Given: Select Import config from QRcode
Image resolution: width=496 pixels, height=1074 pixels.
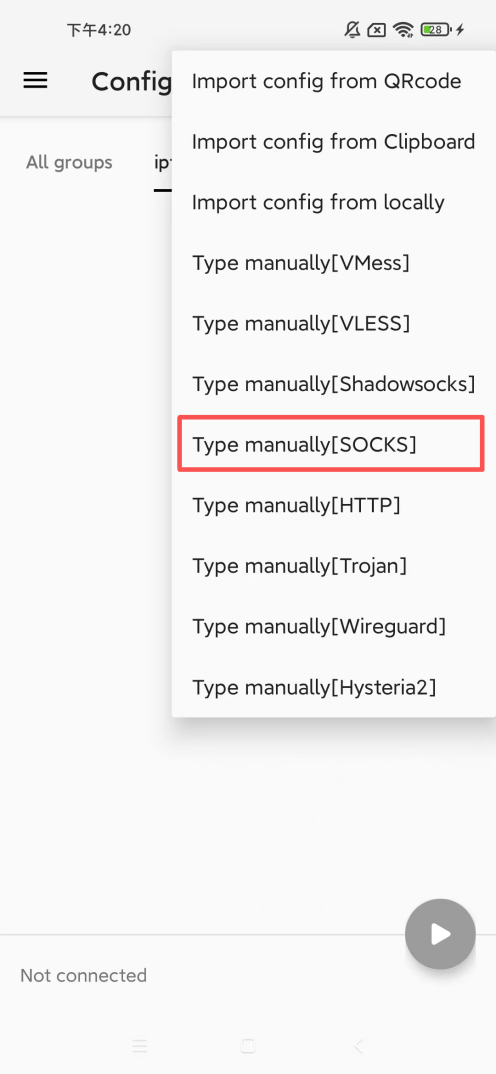Looking at the screenshot, I should [x=334, y=82].
